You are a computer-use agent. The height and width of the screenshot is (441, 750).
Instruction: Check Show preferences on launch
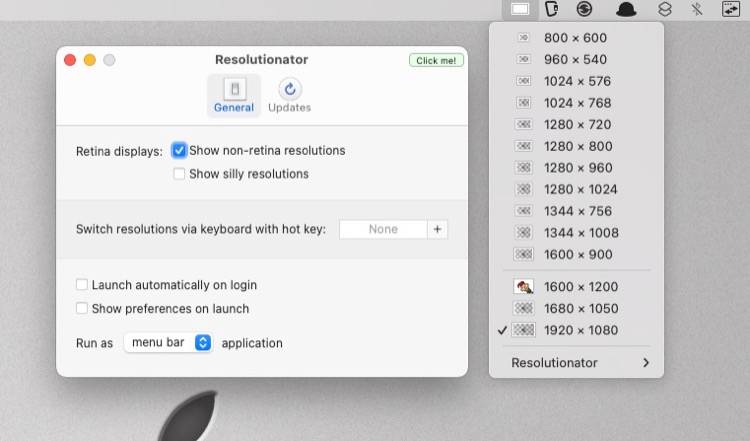coord(82,308)
